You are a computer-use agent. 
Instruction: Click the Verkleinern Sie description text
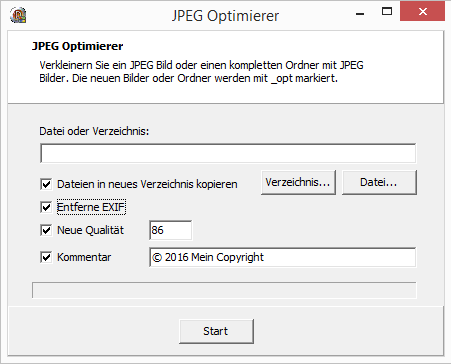201,71
